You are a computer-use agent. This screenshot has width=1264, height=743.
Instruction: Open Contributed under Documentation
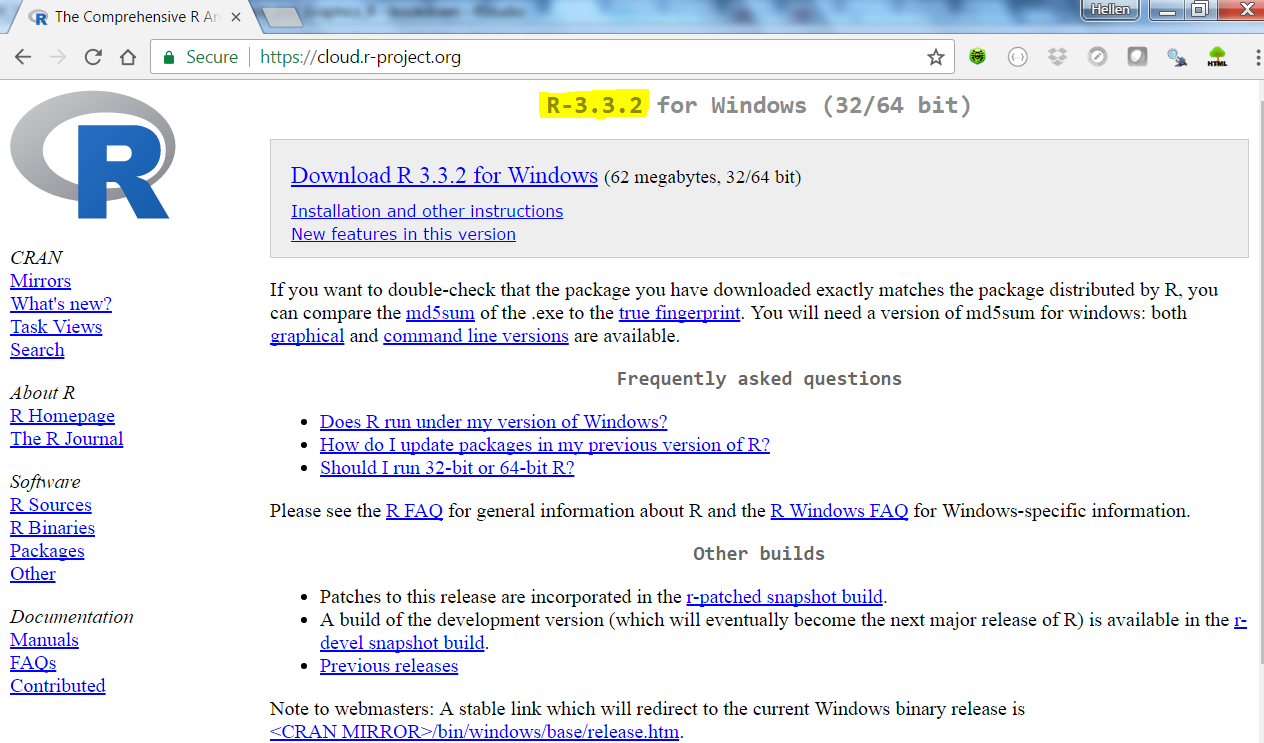57,686
